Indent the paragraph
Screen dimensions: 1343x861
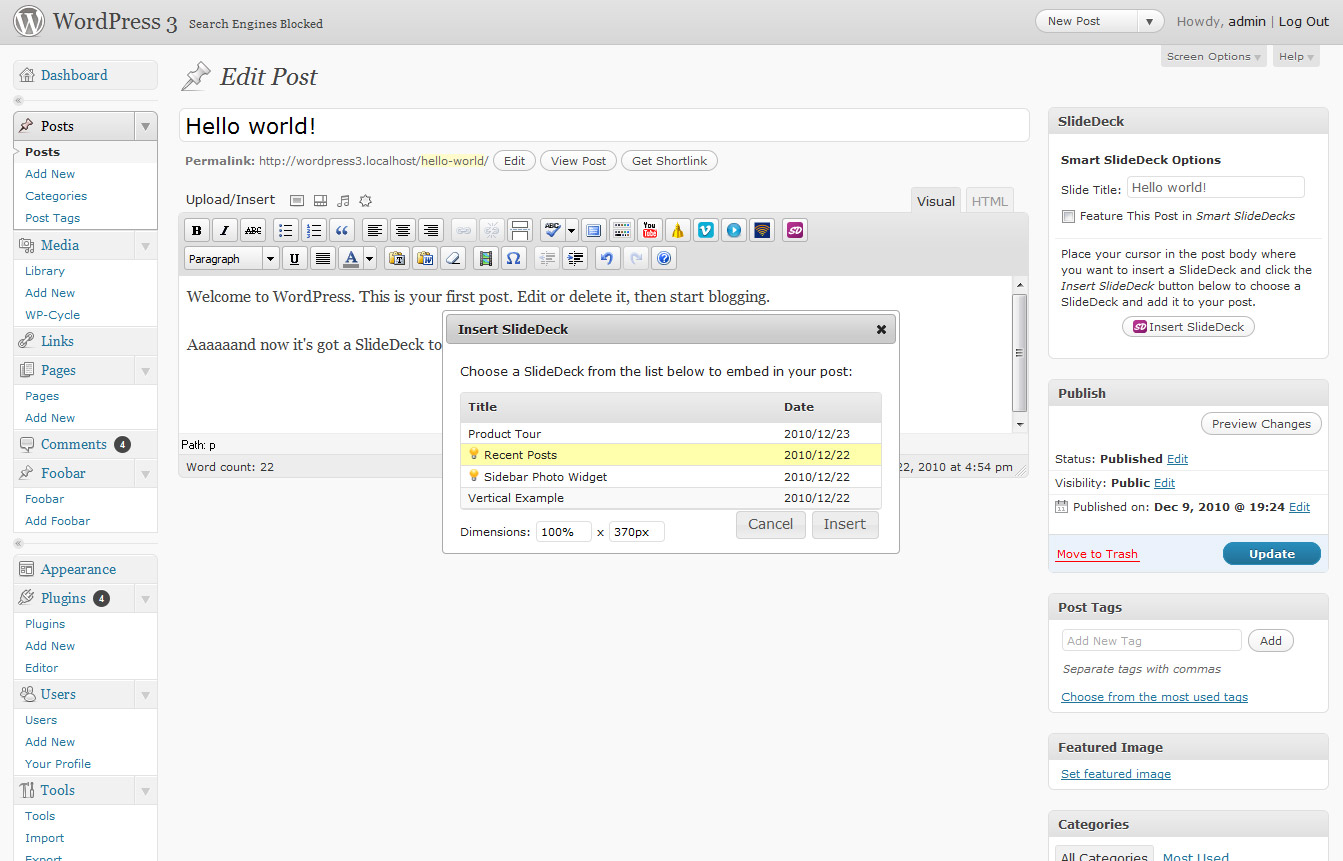575,259
